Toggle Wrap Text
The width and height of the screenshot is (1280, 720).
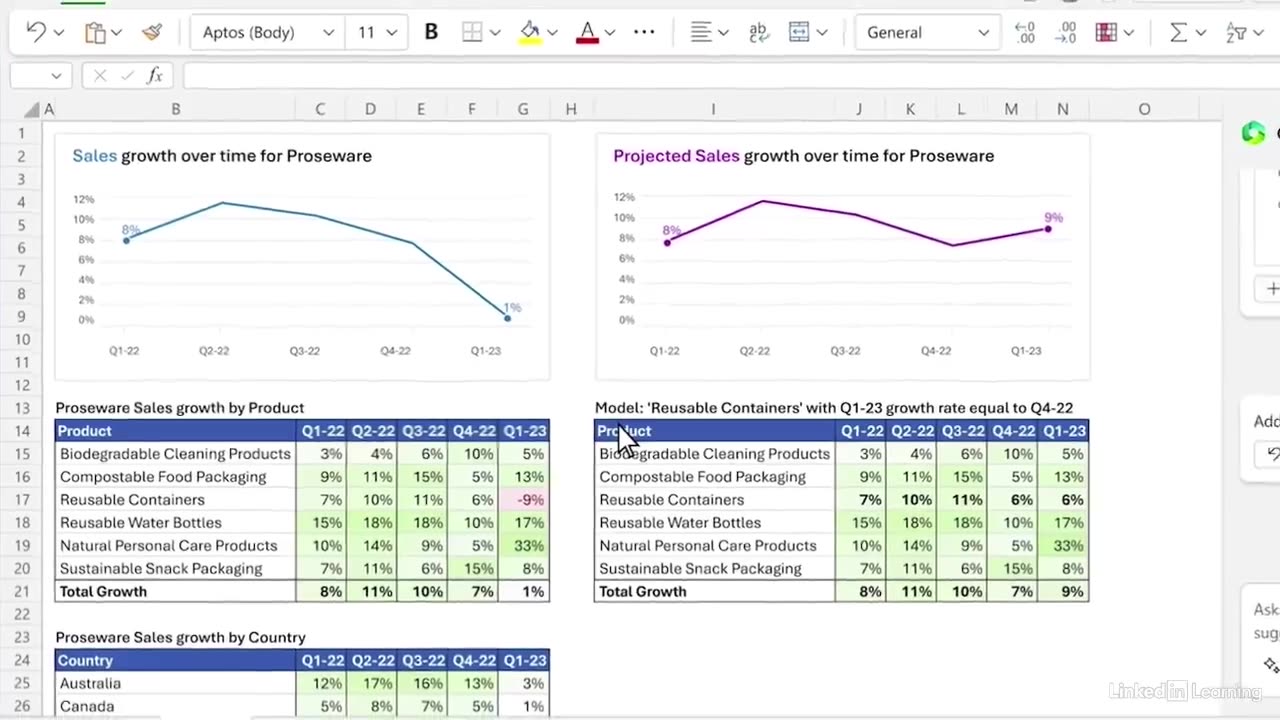759,32
